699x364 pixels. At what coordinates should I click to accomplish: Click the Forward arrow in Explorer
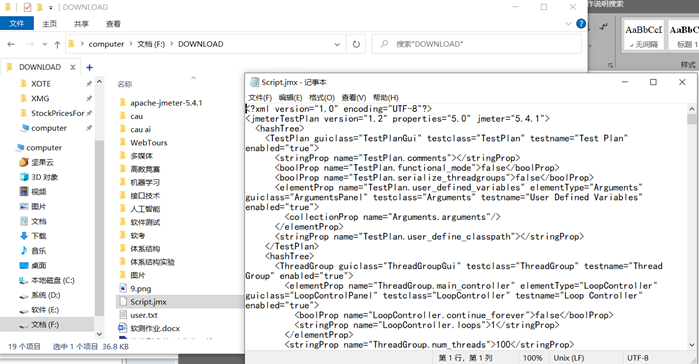pos(30,44)
